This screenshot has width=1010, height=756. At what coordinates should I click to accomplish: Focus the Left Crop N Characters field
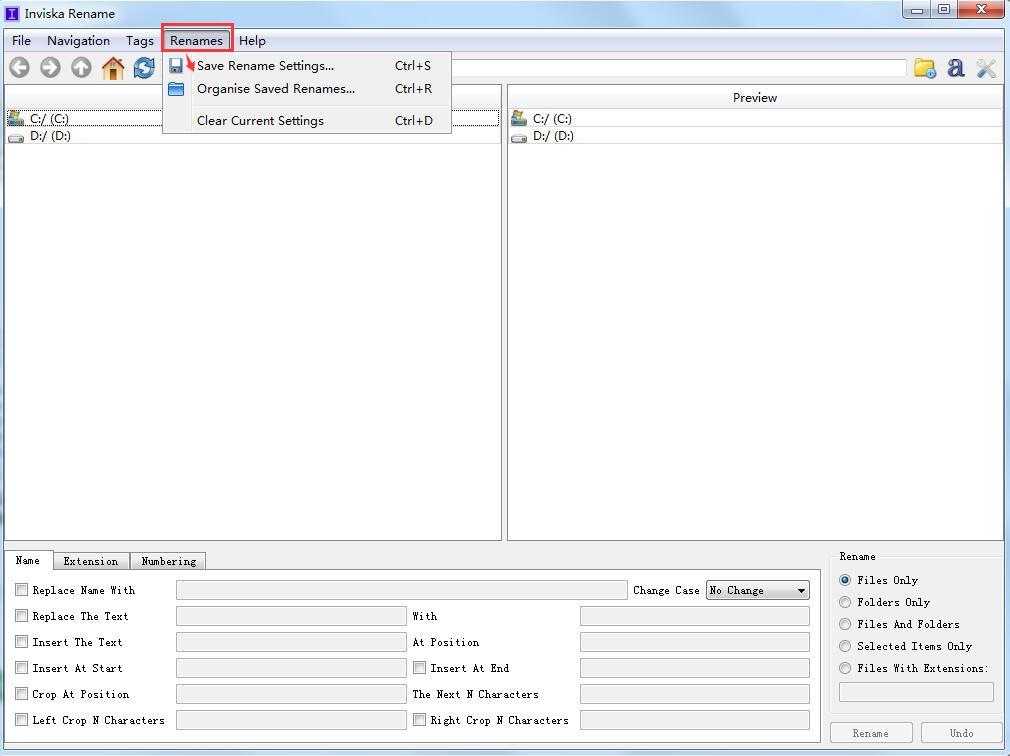[291, 719]
